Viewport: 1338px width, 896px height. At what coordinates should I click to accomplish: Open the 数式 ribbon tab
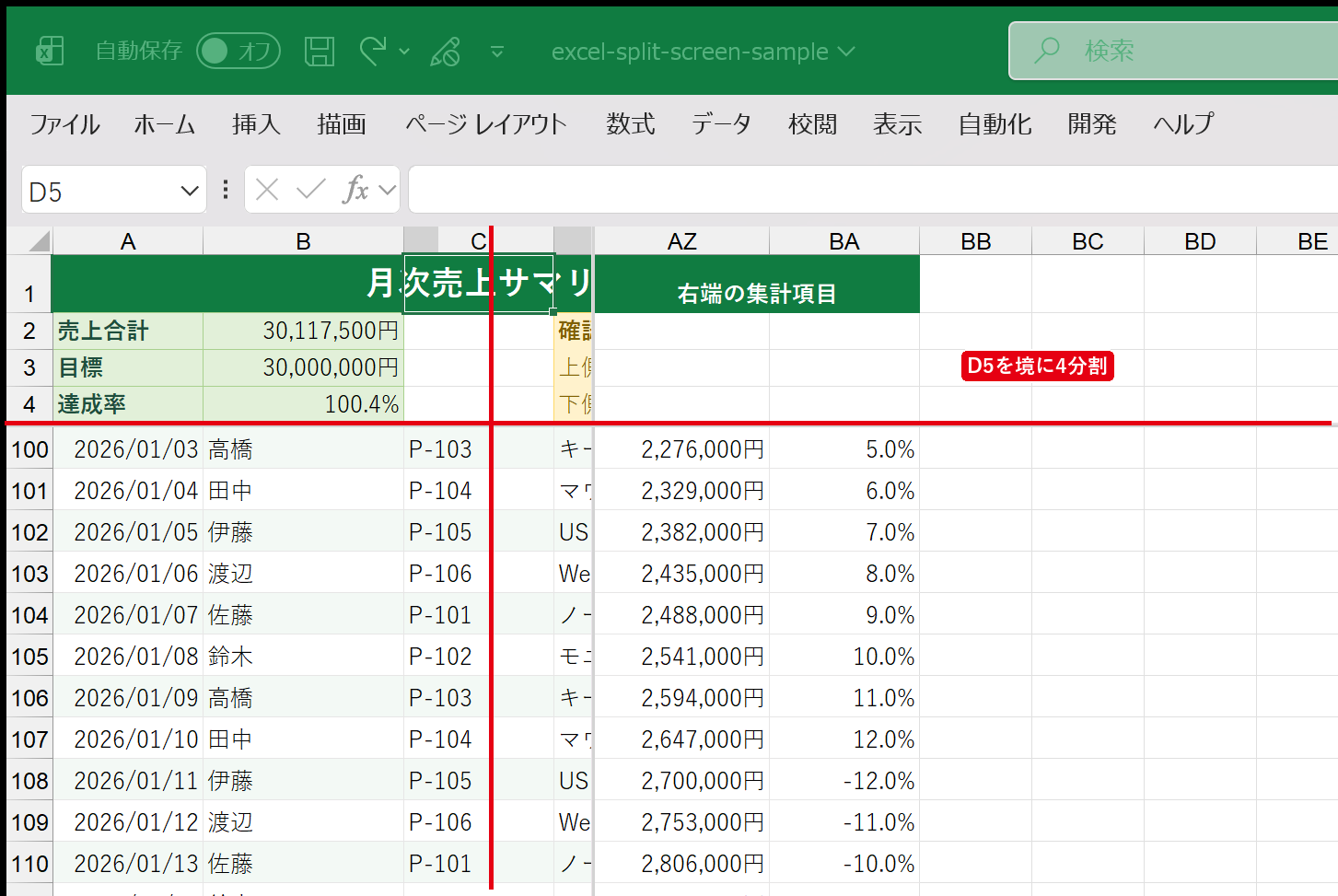pos(631,124)
